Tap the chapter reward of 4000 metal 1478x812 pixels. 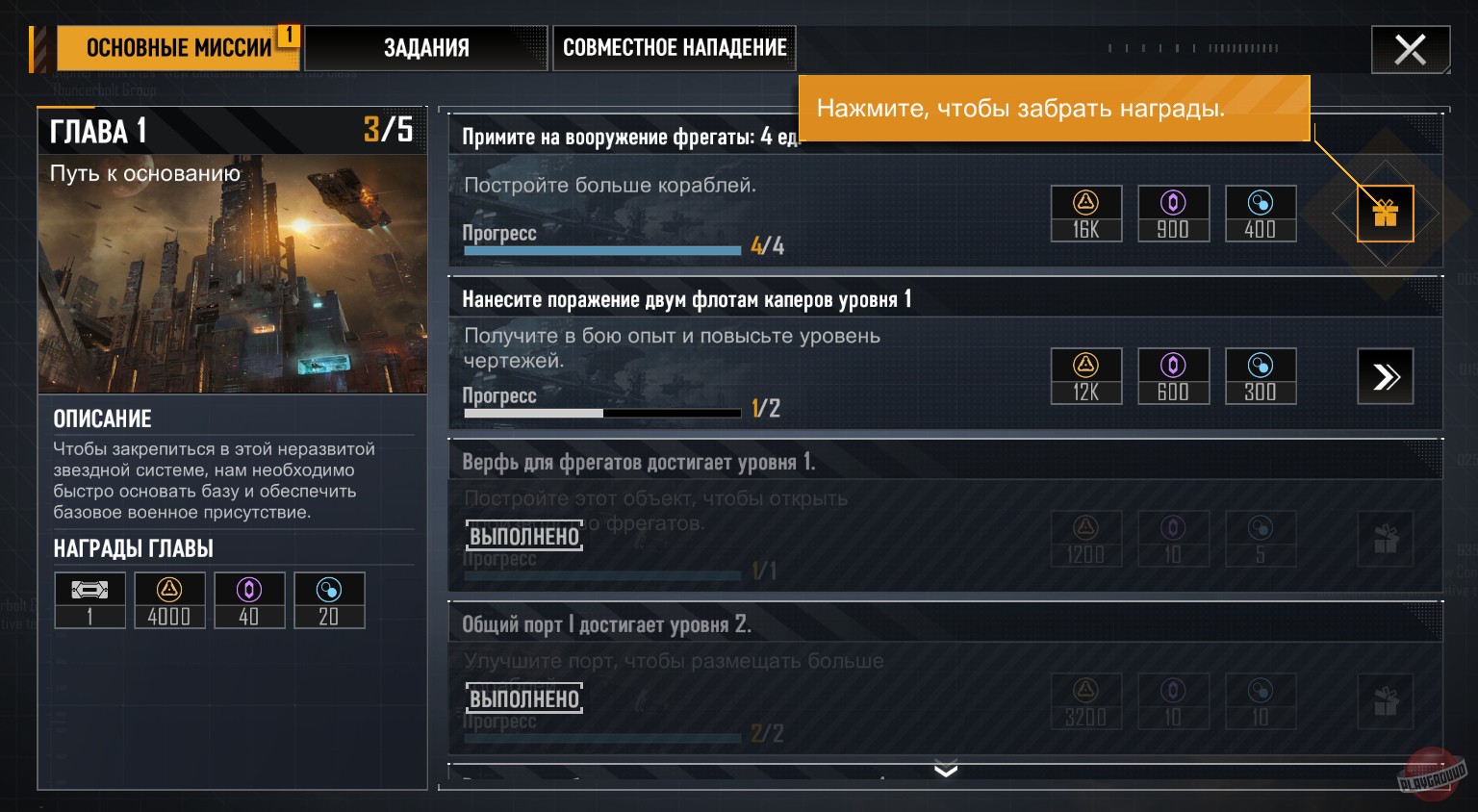[169, 600]
